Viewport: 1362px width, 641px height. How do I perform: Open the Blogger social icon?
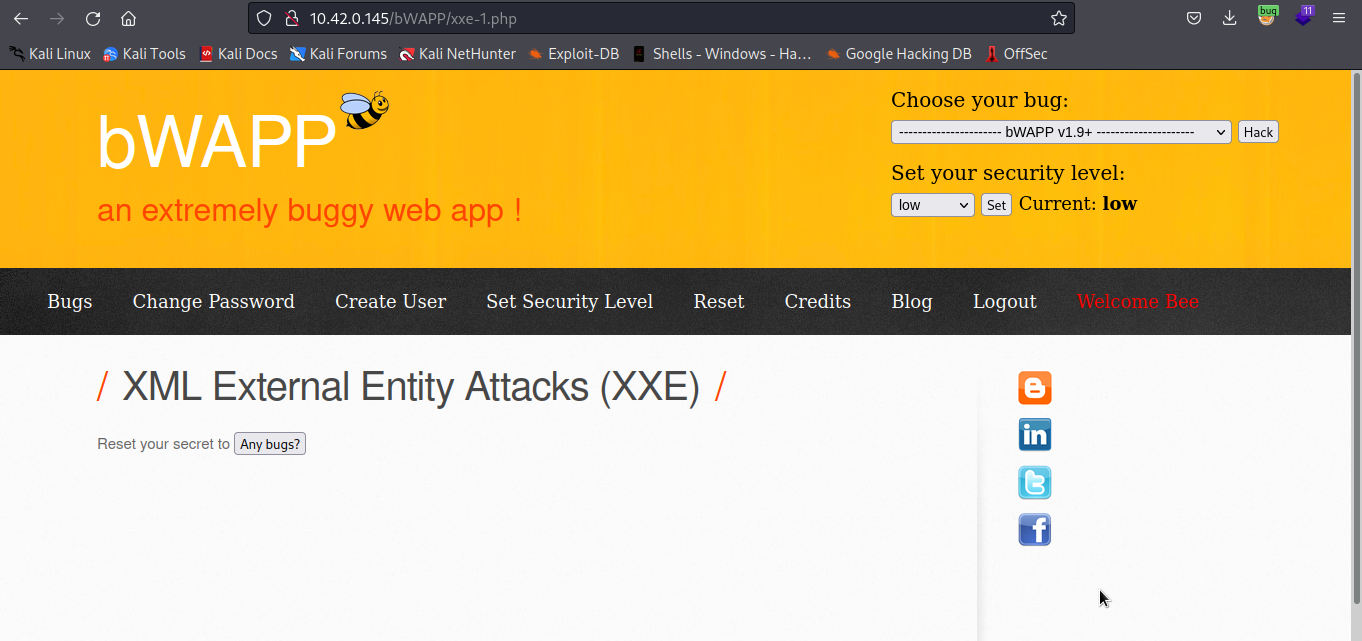pyautogui.click(x=1035, y=388)
